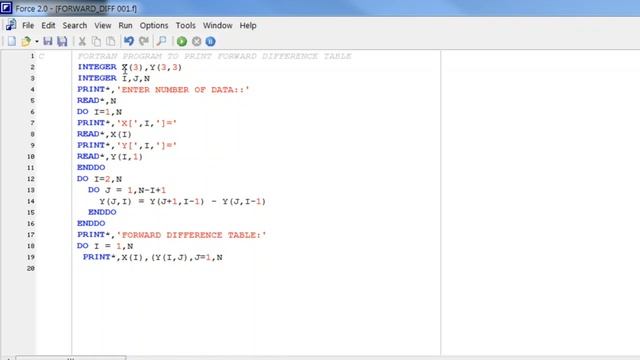The height and width of the screenshot is (360, 640).
Task: Undo the last edit with blue arrow
Action: (x=129, y=41)
